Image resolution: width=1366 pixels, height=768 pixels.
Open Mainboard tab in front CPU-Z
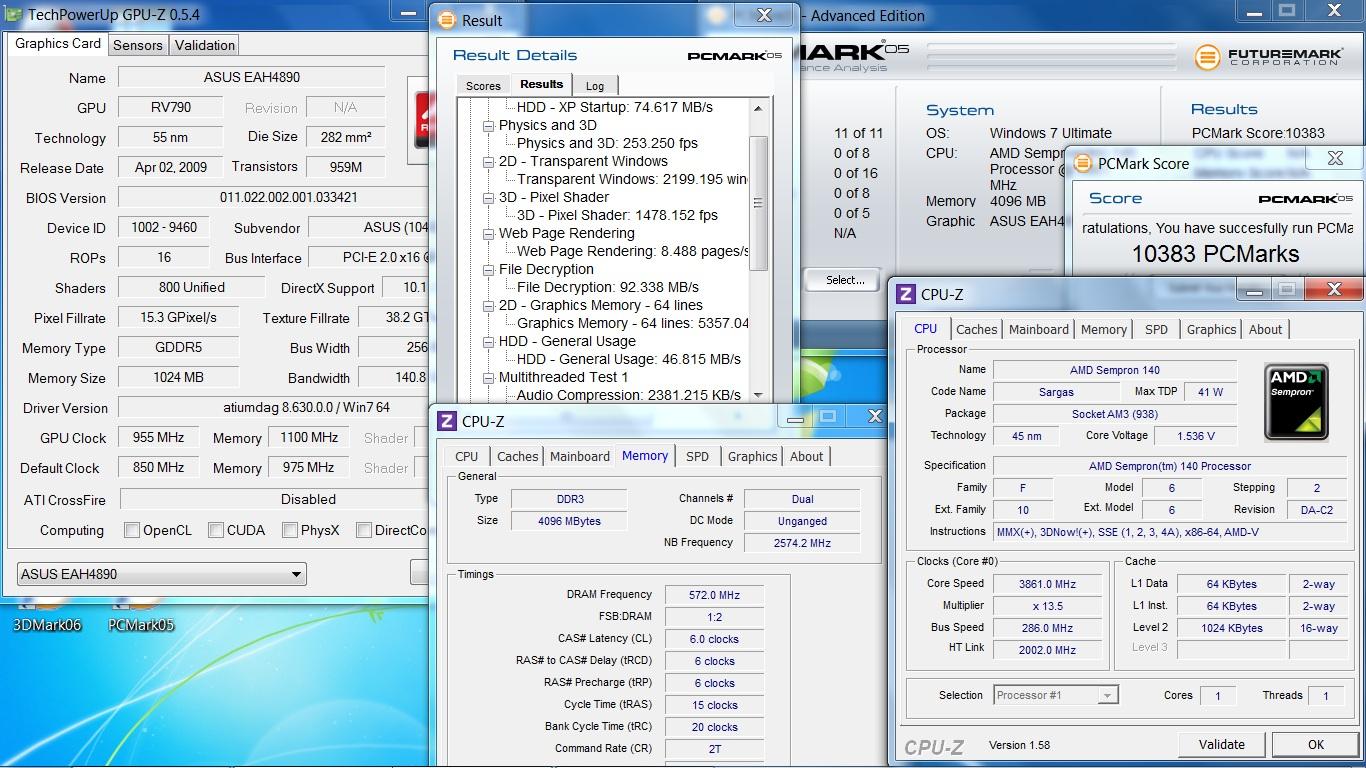click(x=1039, y=329)
